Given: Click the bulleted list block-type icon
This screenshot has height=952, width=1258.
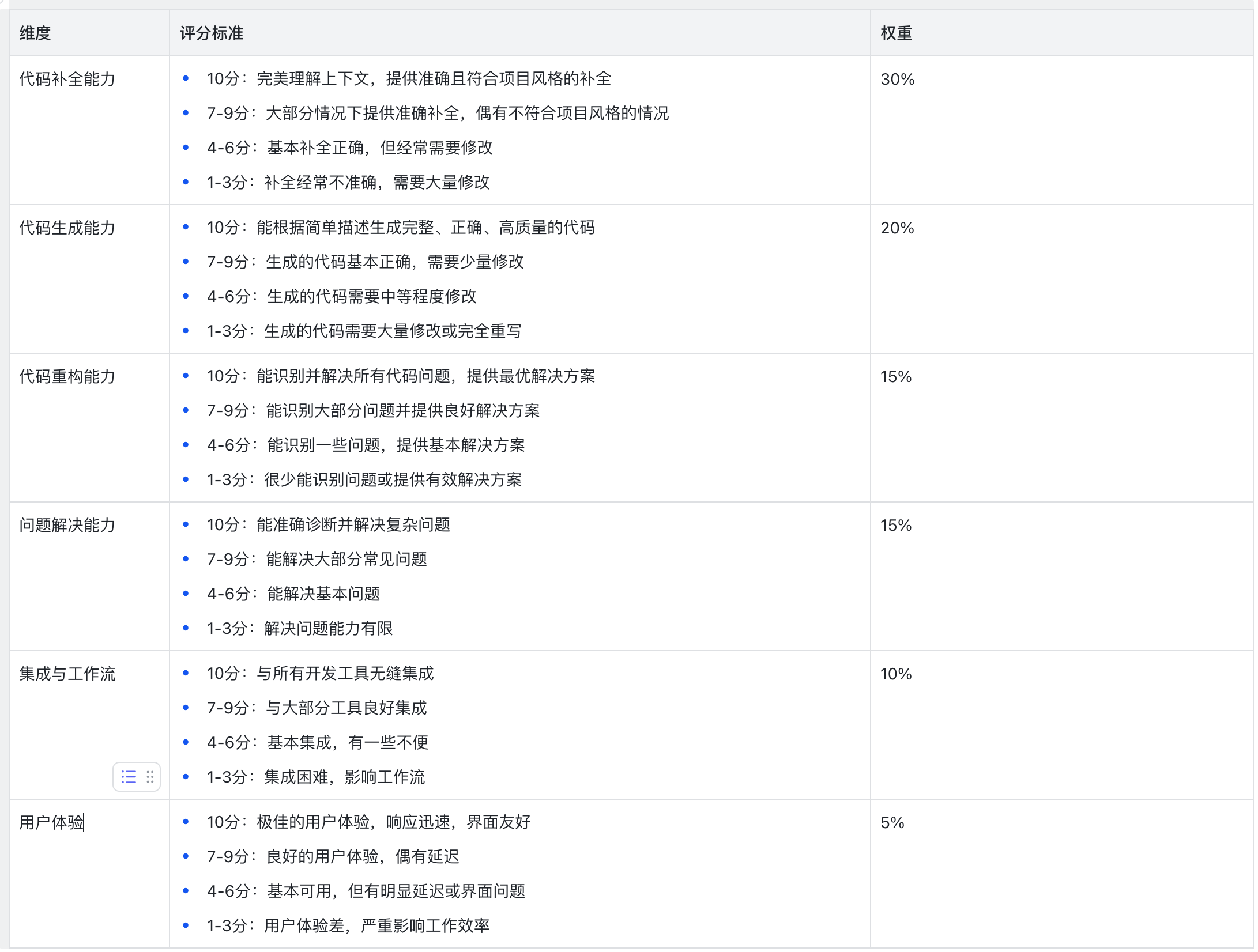Looking at the screenshot, I should 129,777.
